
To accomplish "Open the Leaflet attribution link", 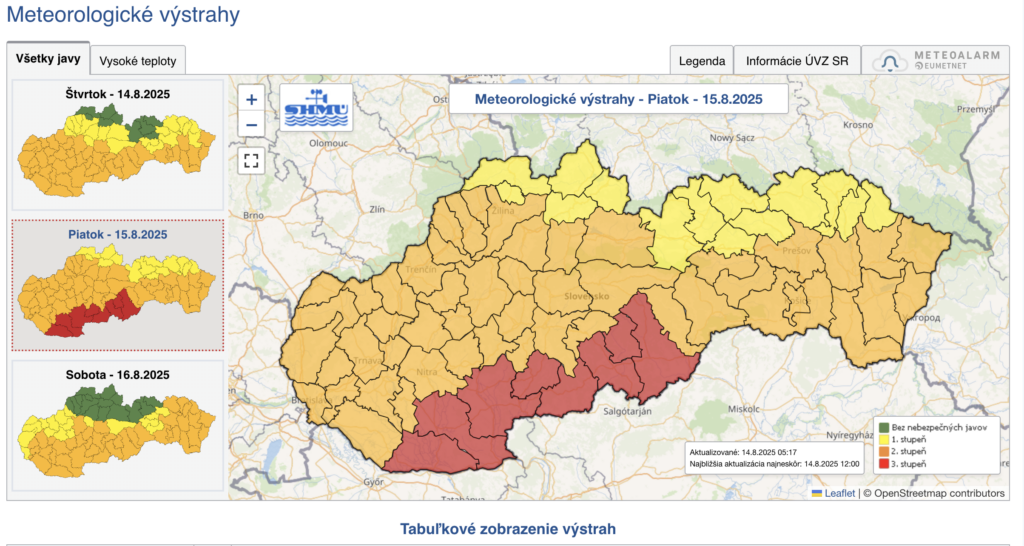I will tap(839, 493).
